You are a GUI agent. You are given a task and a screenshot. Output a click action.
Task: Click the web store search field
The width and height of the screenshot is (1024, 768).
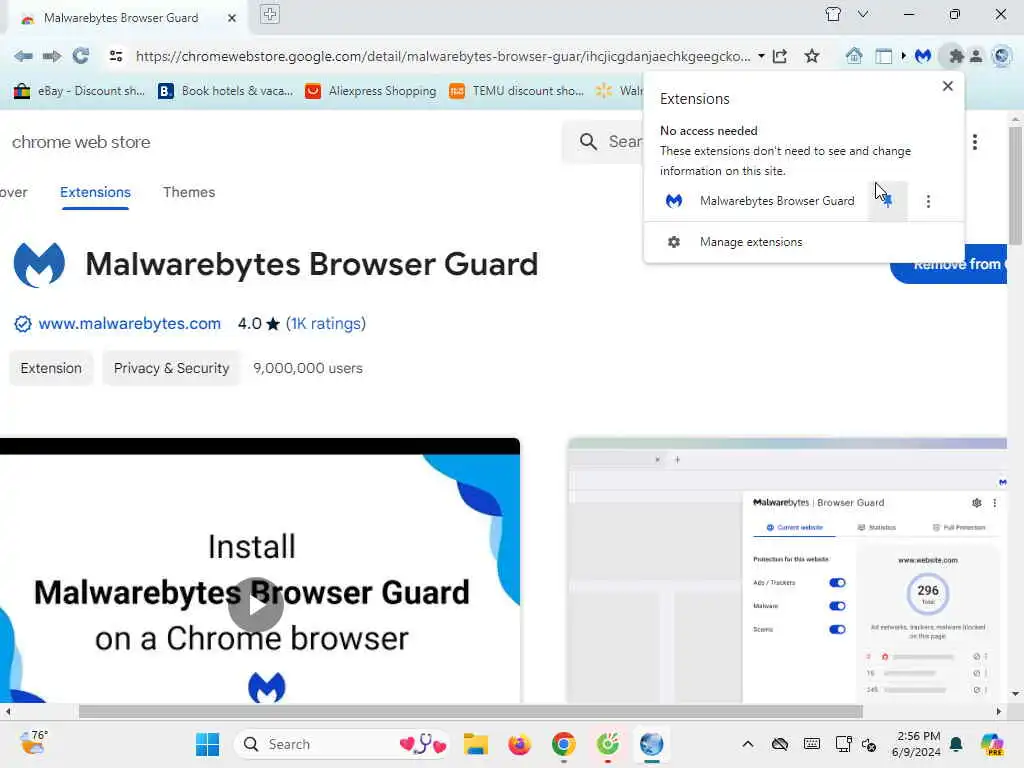(604, 142)
